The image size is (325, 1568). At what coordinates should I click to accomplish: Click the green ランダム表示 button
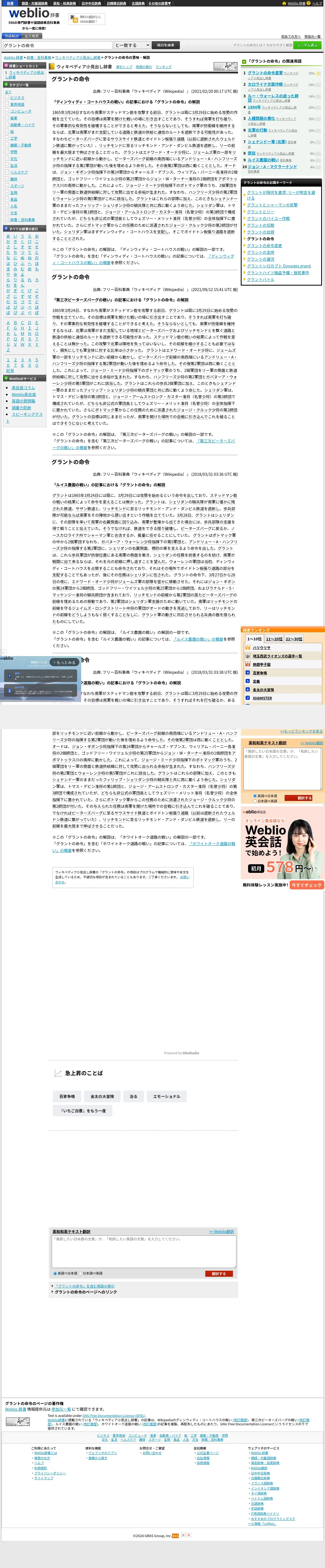[x=307, y=45]
